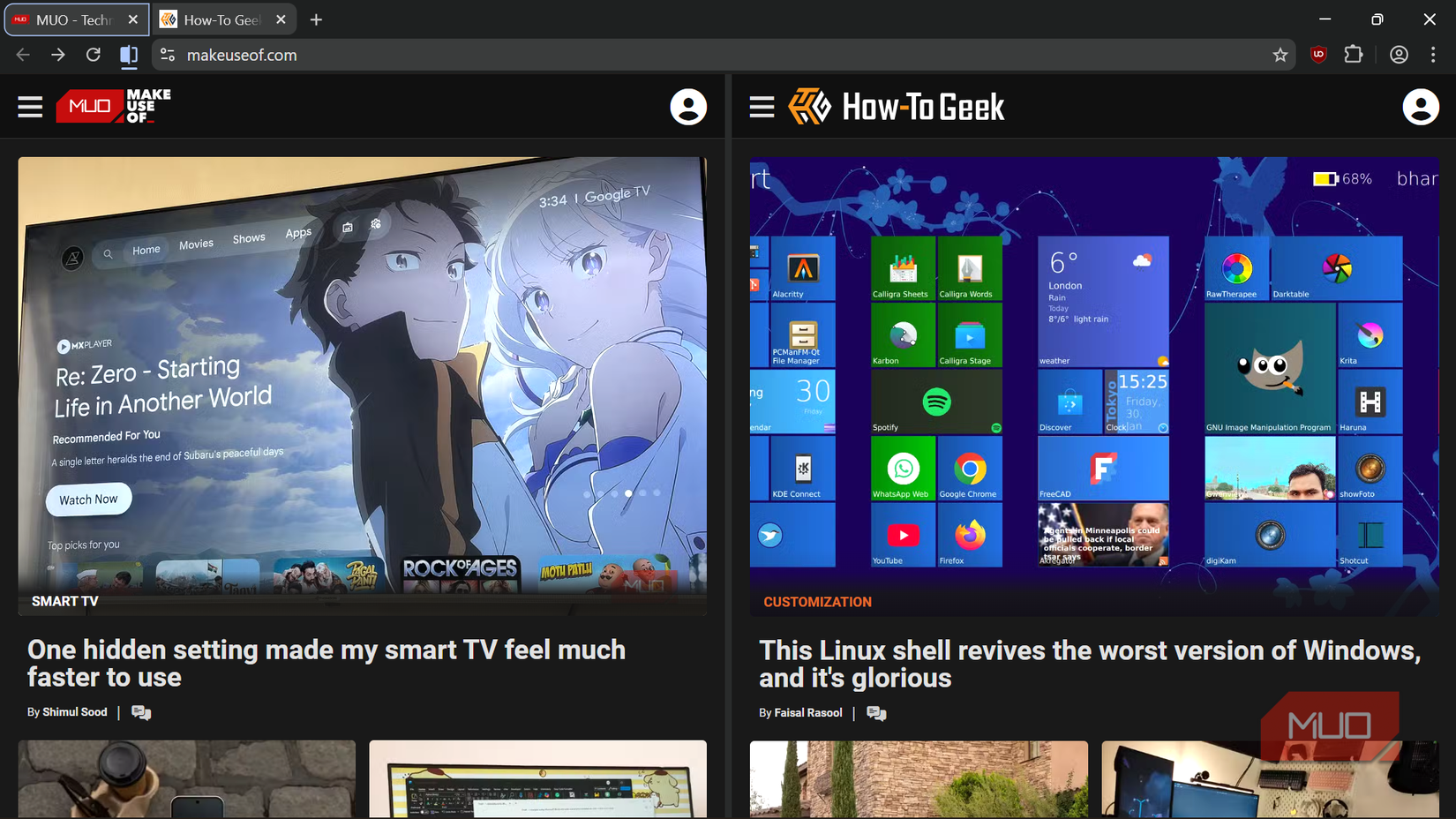View Faisal Rasool's author page

point(808,712)
